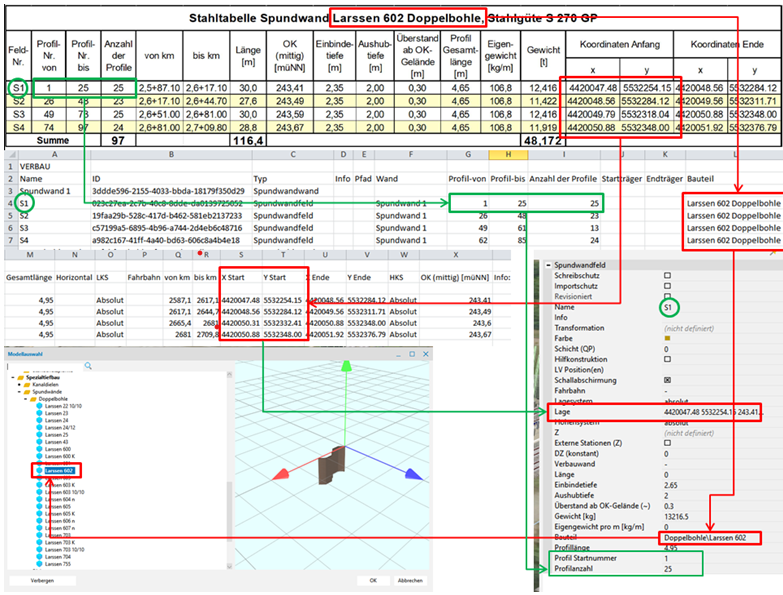Confirm Modellauswahl with the OK button
The image size is (783, 595).
373,581
